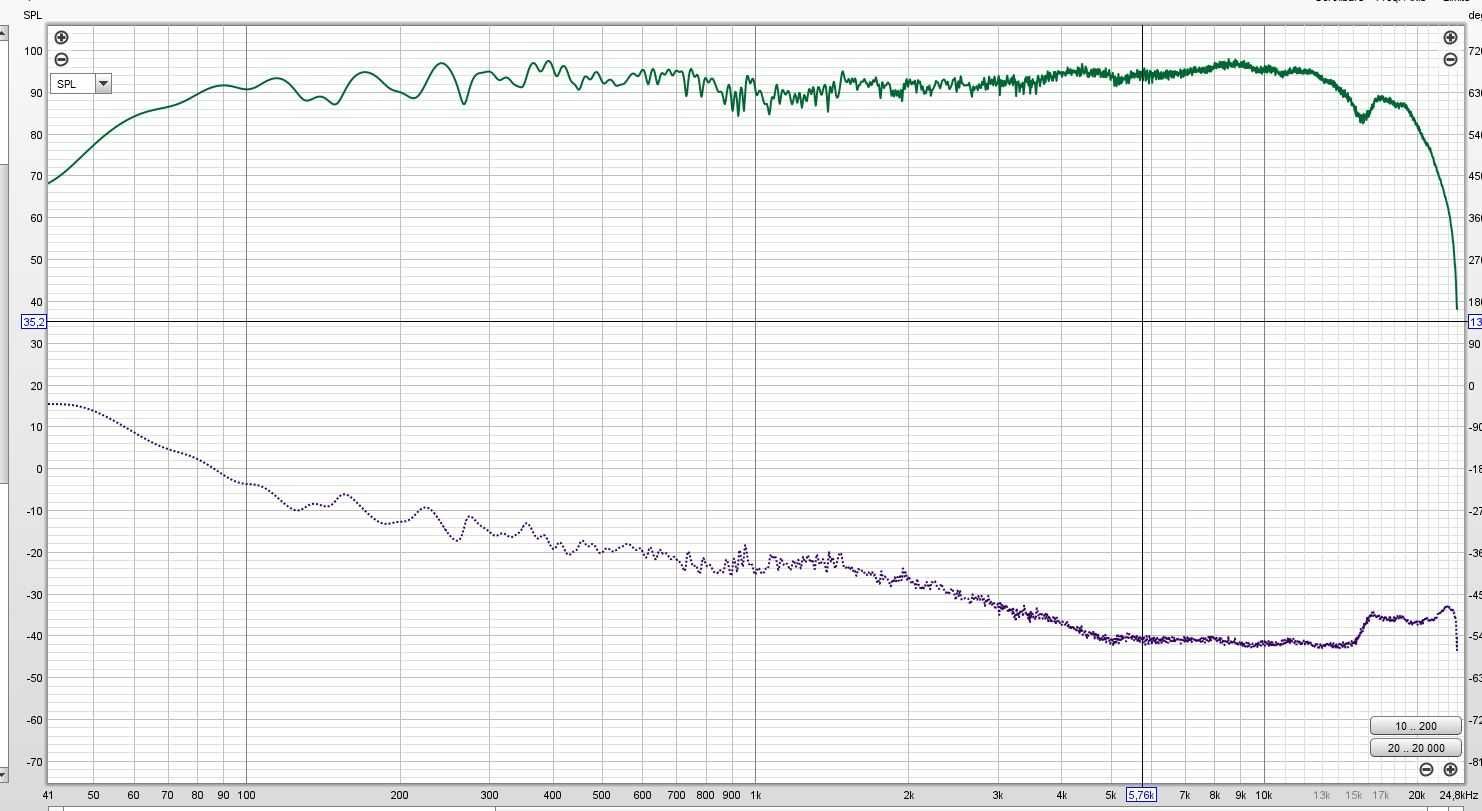The height and width of the screenshot is (811, 1482).
Task: Click the 1k frequency axis label
Action: (755, 795)
